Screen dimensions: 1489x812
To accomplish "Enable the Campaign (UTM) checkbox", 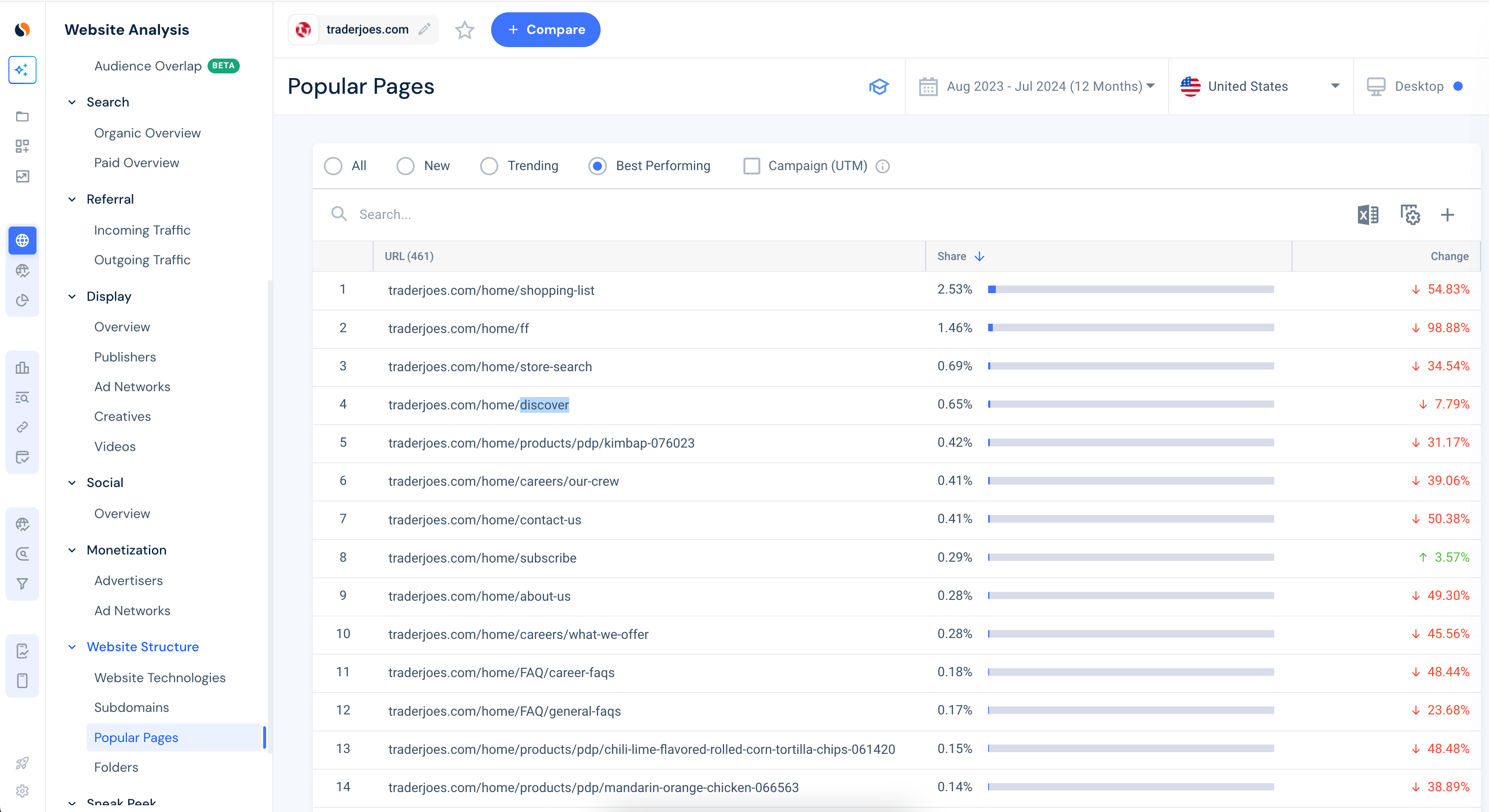I will 751,166.
